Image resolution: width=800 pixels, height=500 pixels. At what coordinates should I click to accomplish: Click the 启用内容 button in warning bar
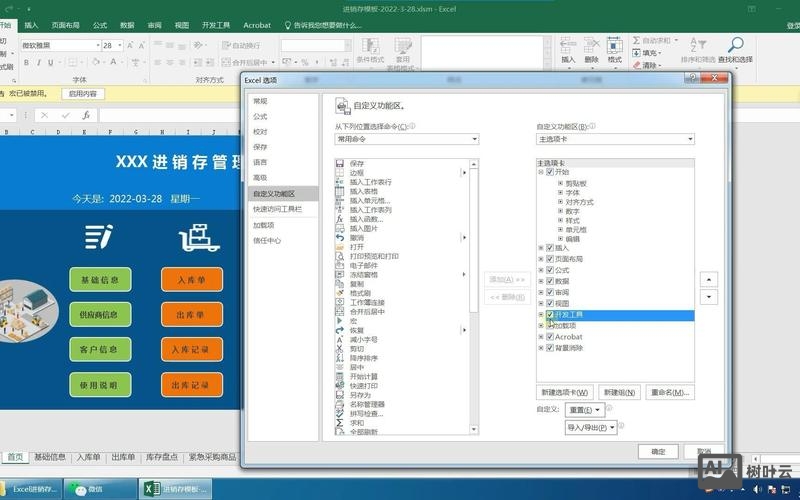pyautogui.click(x=83, y=94)
